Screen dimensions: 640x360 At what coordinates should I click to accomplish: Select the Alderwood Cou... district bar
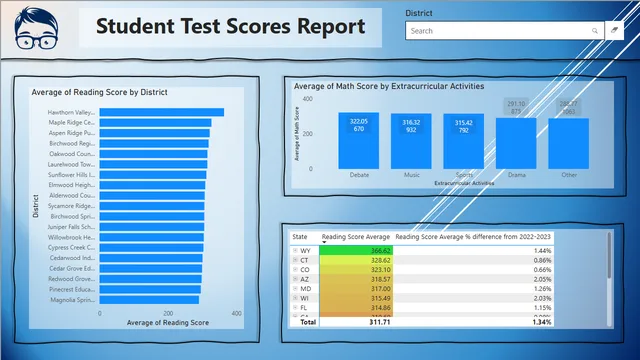(x=152, y=196)
